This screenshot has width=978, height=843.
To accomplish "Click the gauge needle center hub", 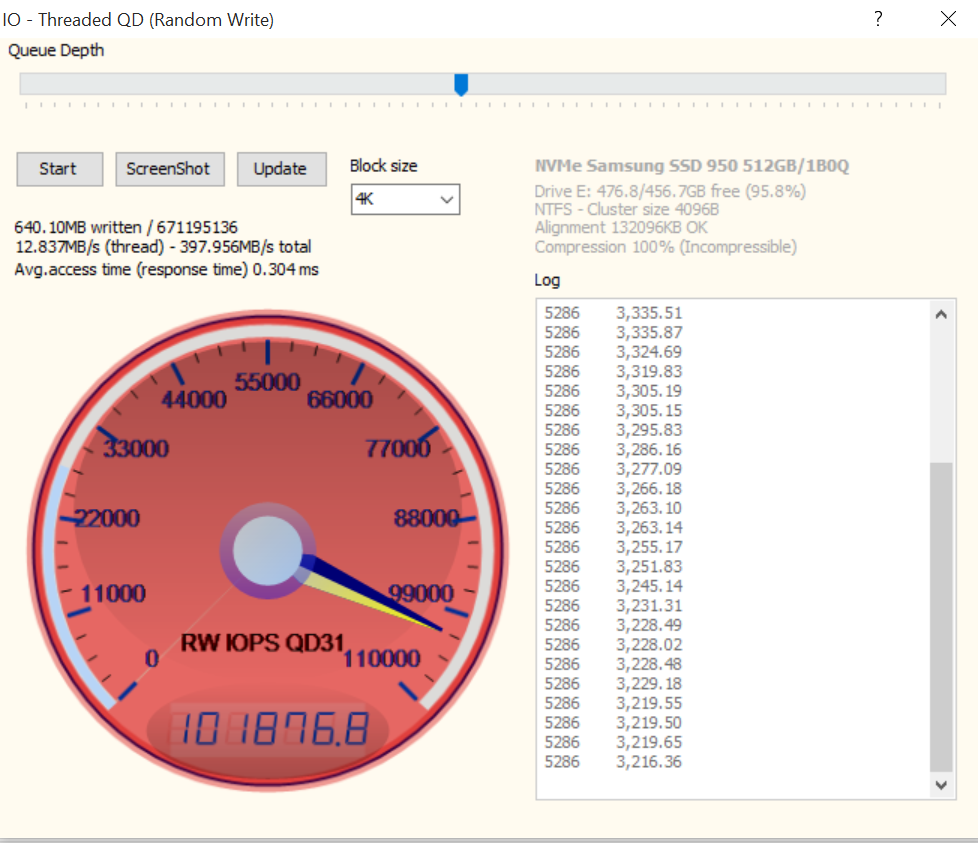I will tap(267, 550).
